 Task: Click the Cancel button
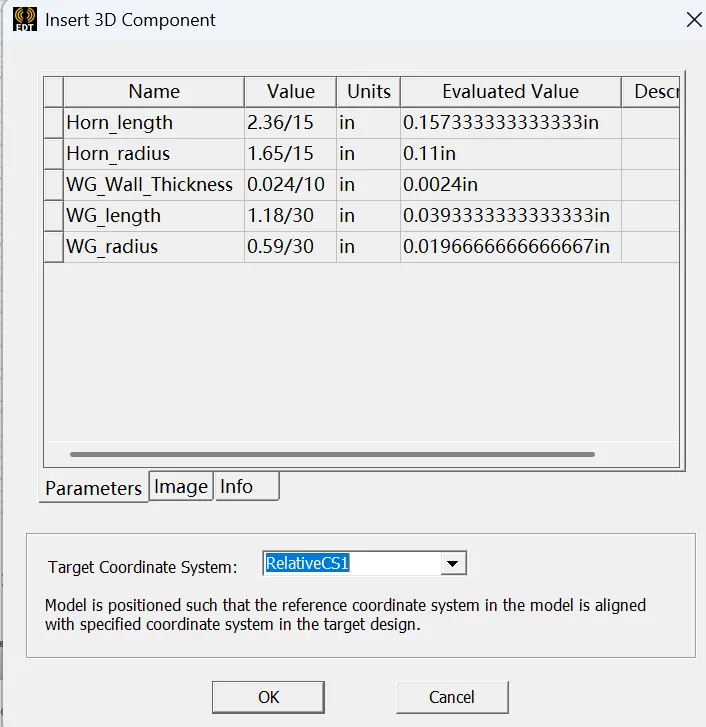click(x=452, y=697)
